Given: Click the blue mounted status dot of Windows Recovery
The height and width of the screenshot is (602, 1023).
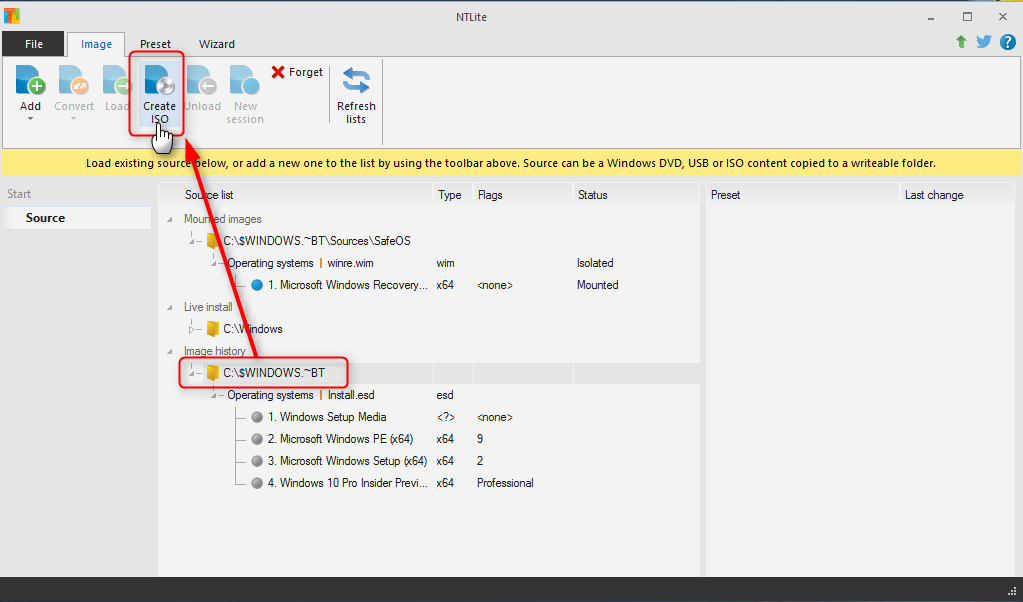Looking at the screenshot, I should tap(257, 285).
